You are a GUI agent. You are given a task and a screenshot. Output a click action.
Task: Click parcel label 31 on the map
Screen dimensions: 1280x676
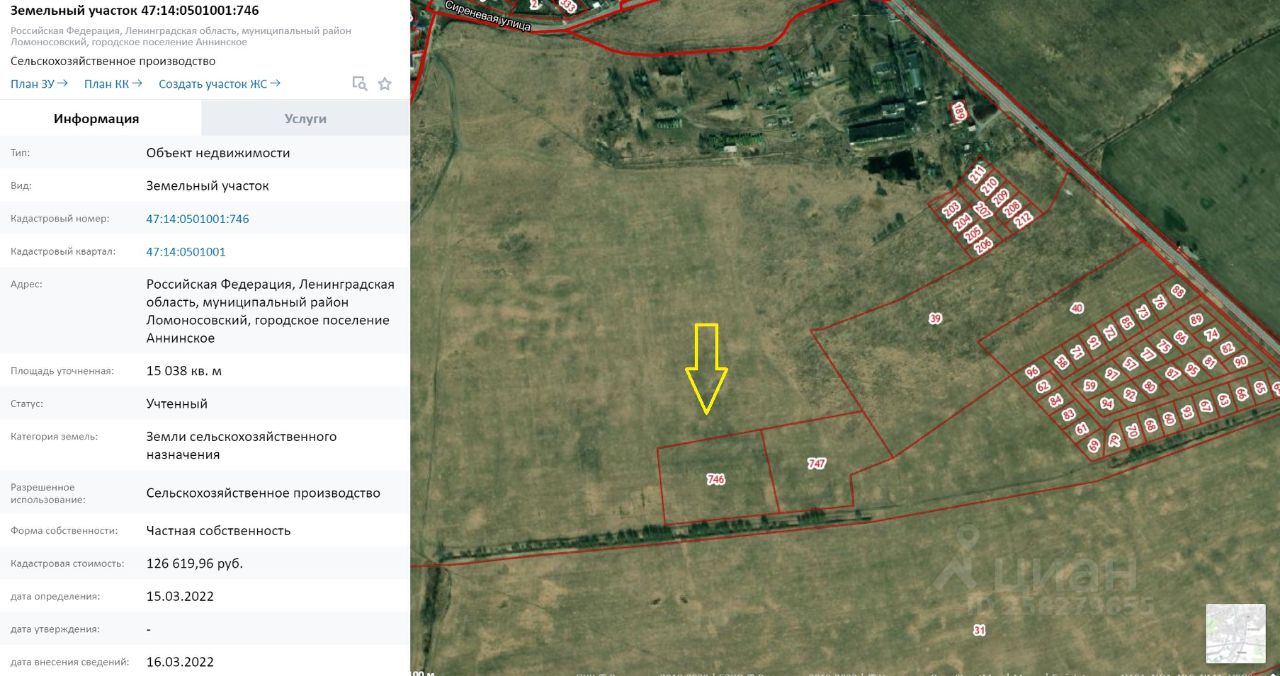[x=979, y=629]
